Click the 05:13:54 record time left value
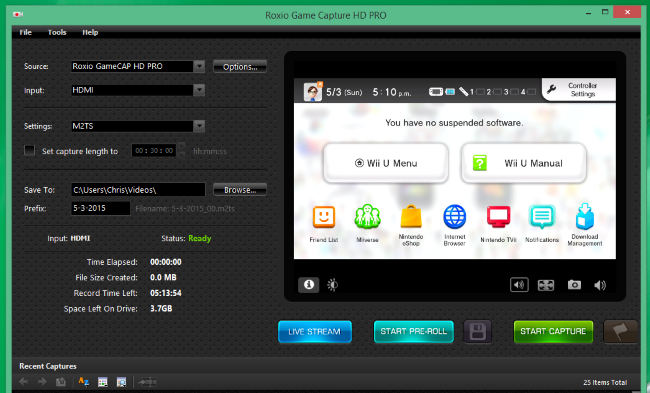Image resolution: width=650 pixels, height=393 pixels. click(166, 293)
